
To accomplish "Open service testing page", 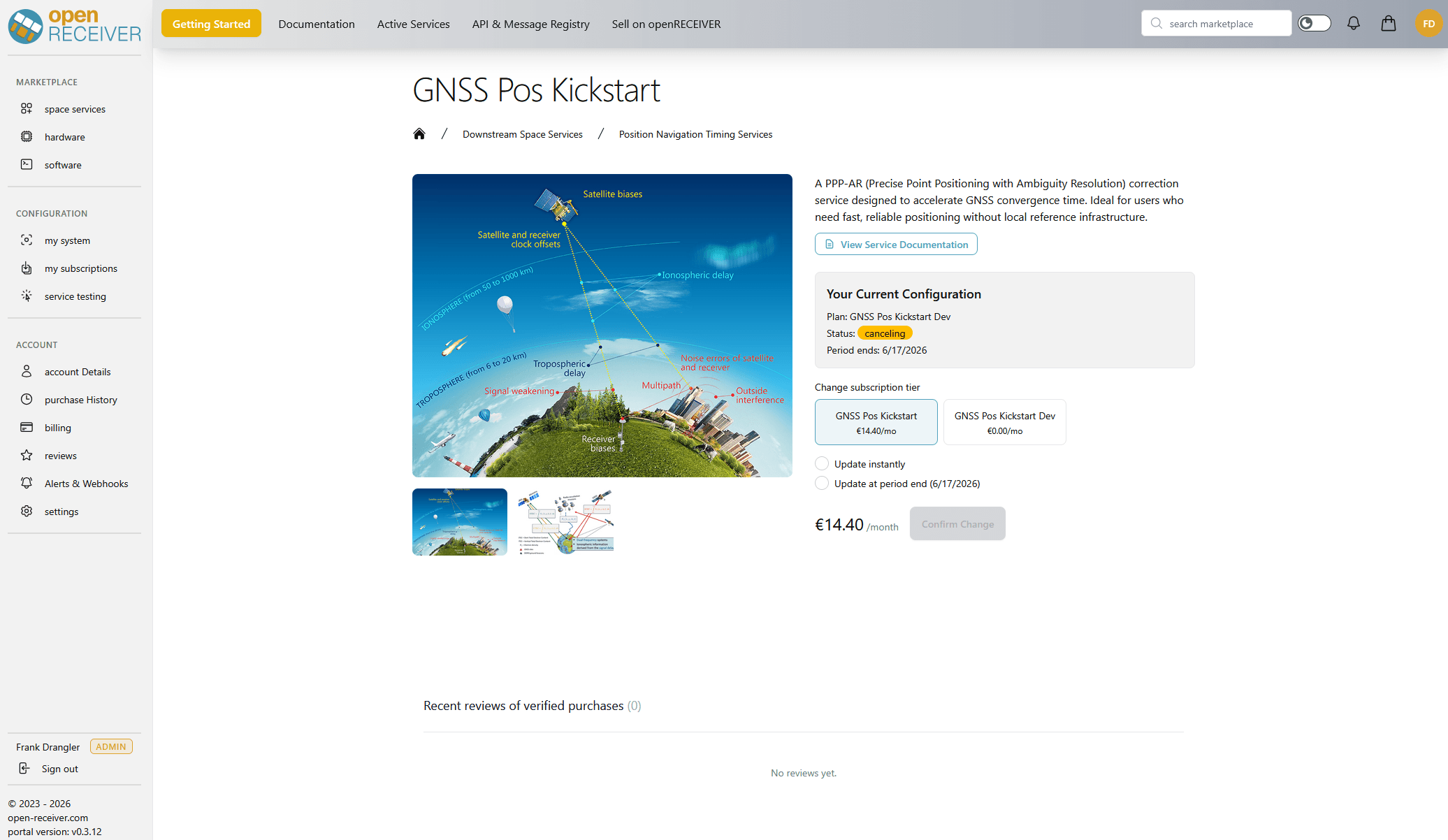I will coord(75,296).
